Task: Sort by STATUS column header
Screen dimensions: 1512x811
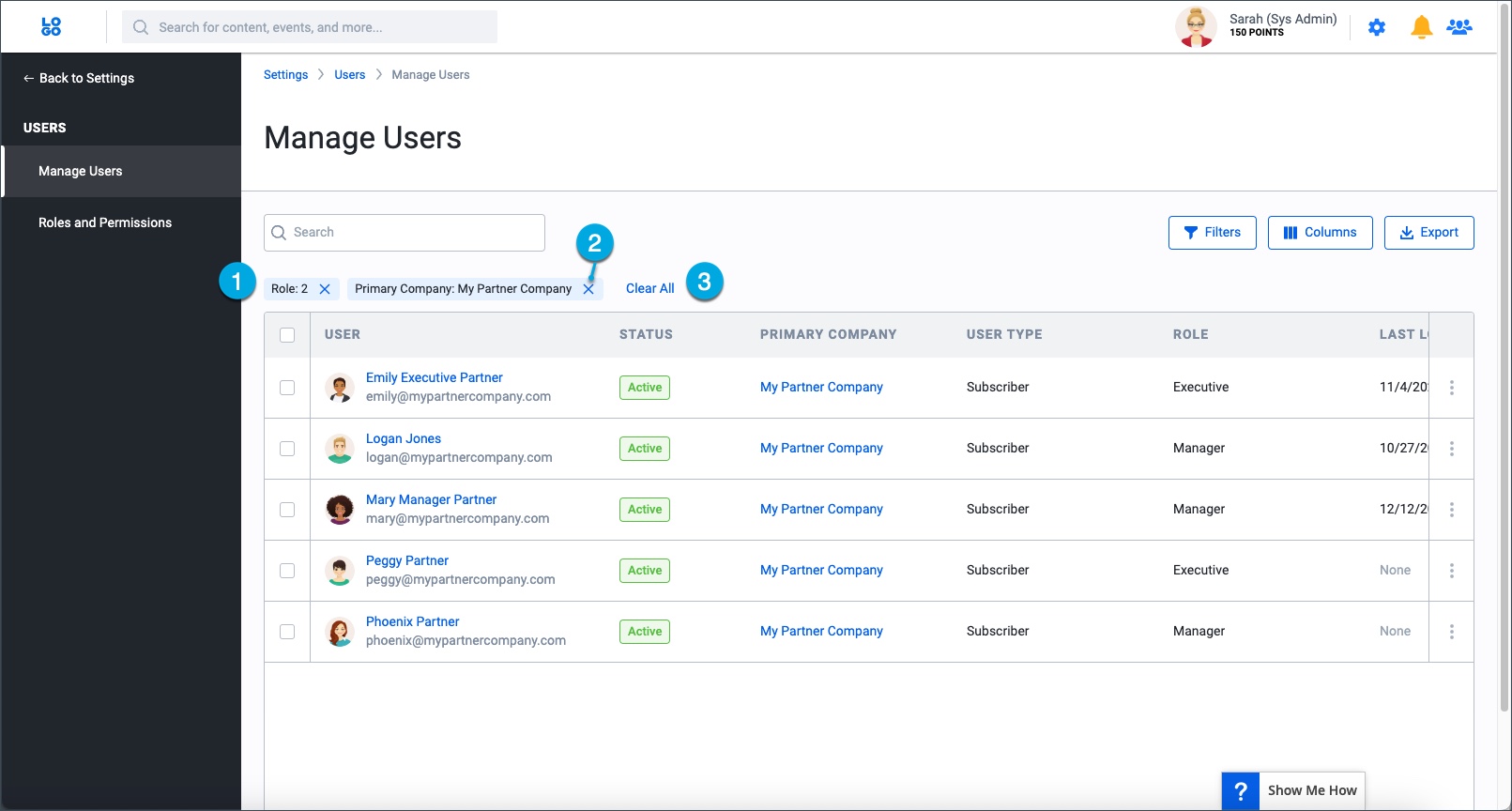Action: click(x=646, y=334)
